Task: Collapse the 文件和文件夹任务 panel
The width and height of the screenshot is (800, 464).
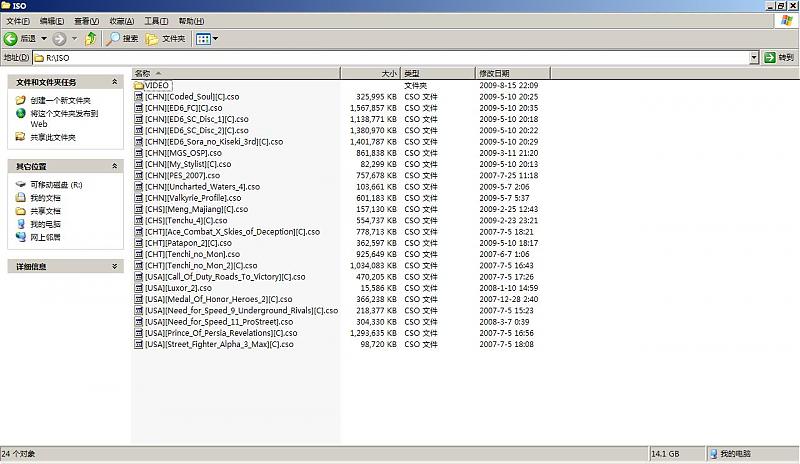Action: (x=114, y=82)
